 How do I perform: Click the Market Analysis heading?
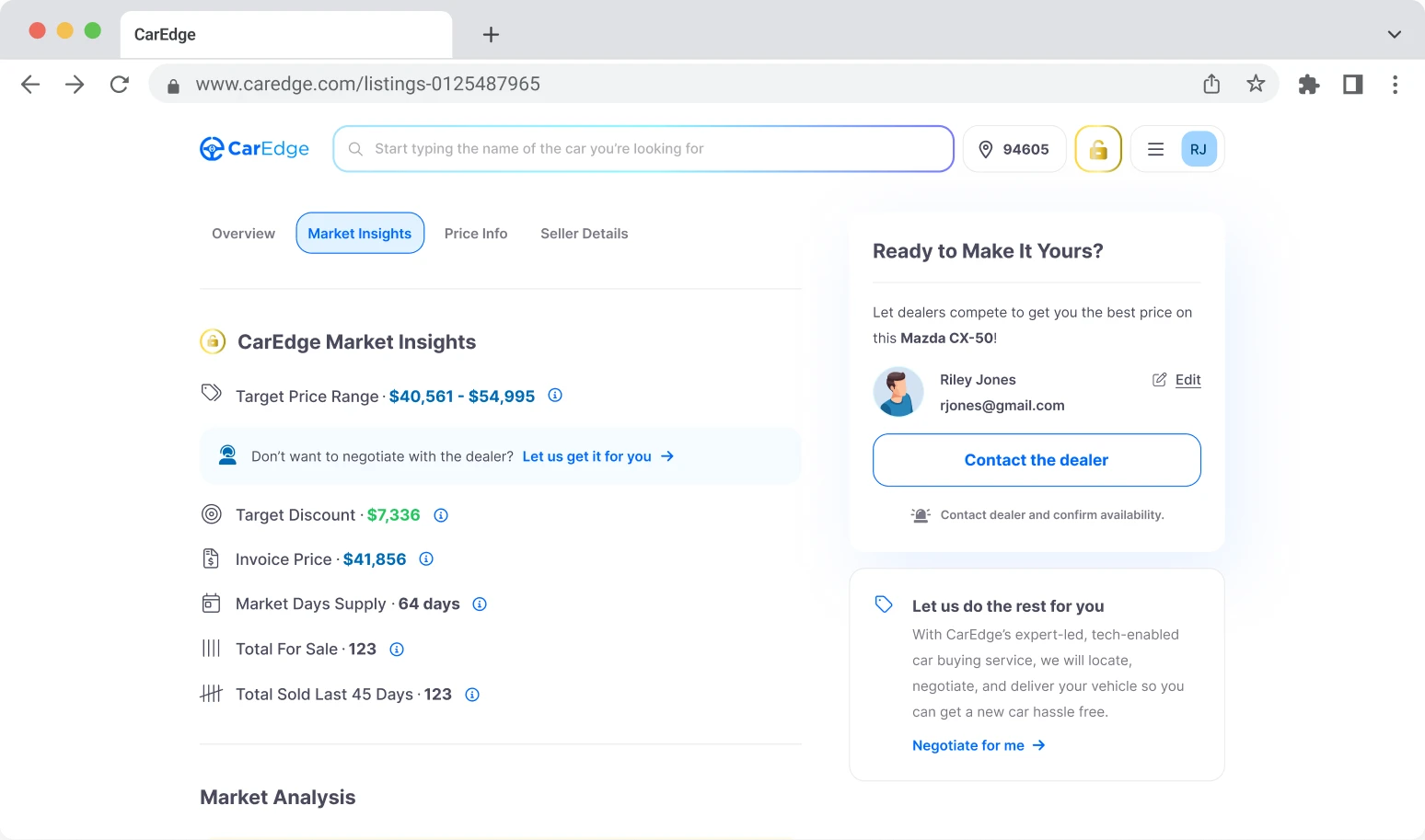coord(278,798)
